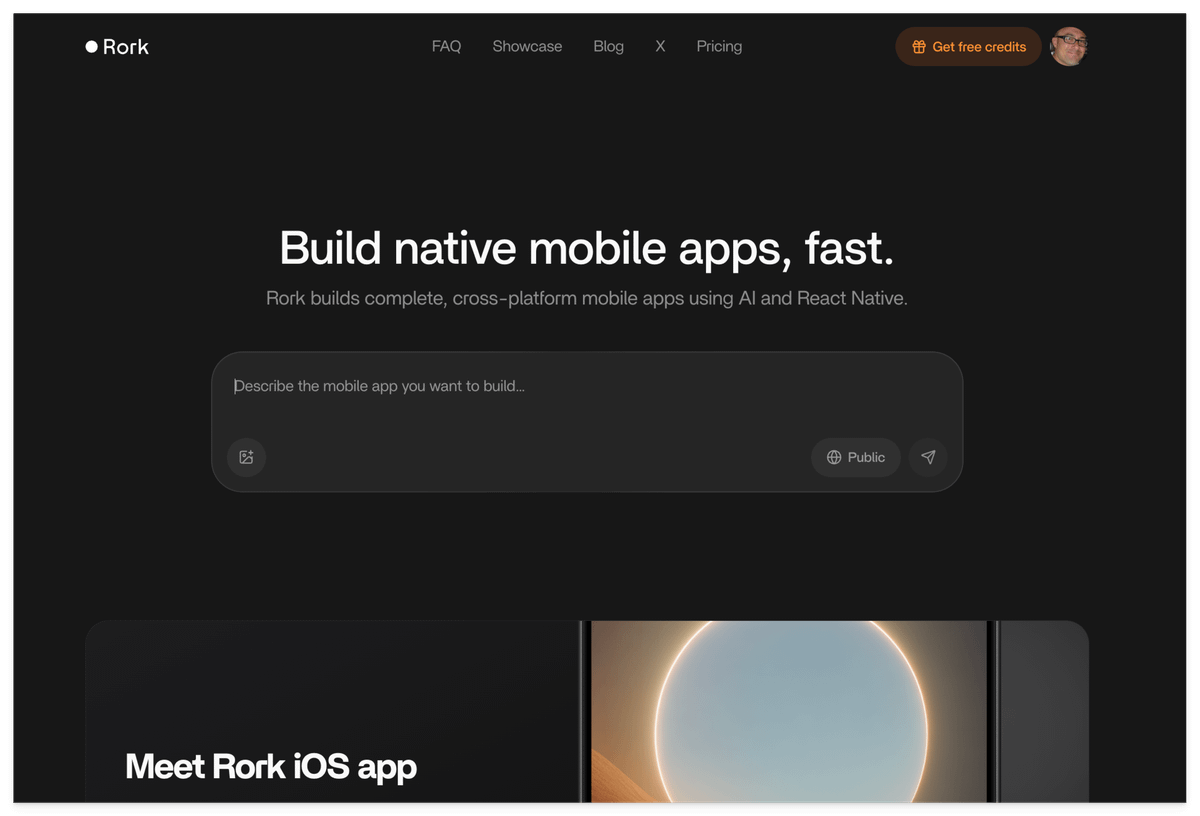The width and height of the screenshot is (1200, 816).
Task: Visit the X social link
Action: click(660, 46)
